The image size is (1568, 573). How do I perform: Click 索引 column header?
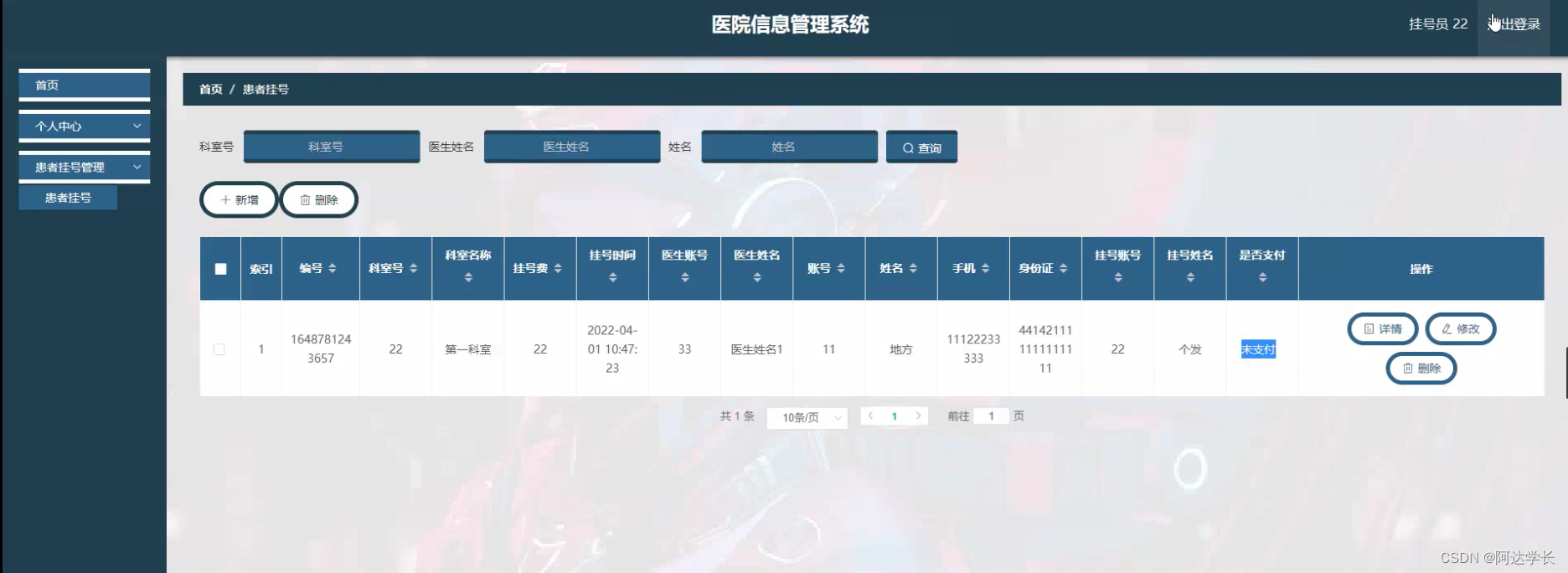click(x=261, y=269)
